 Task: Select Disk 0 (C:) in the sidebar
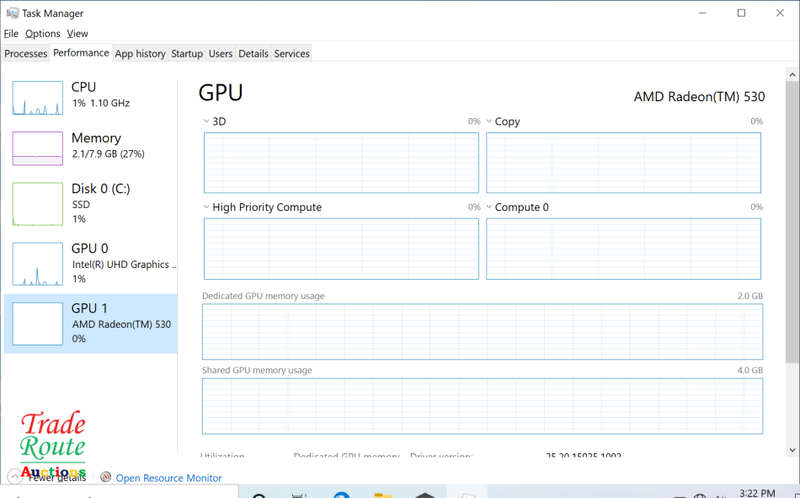[91, 204]
